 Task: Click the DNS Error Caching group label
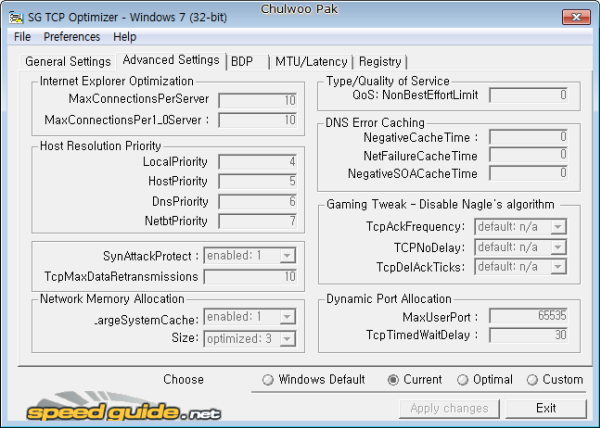[x=375, y=123]
